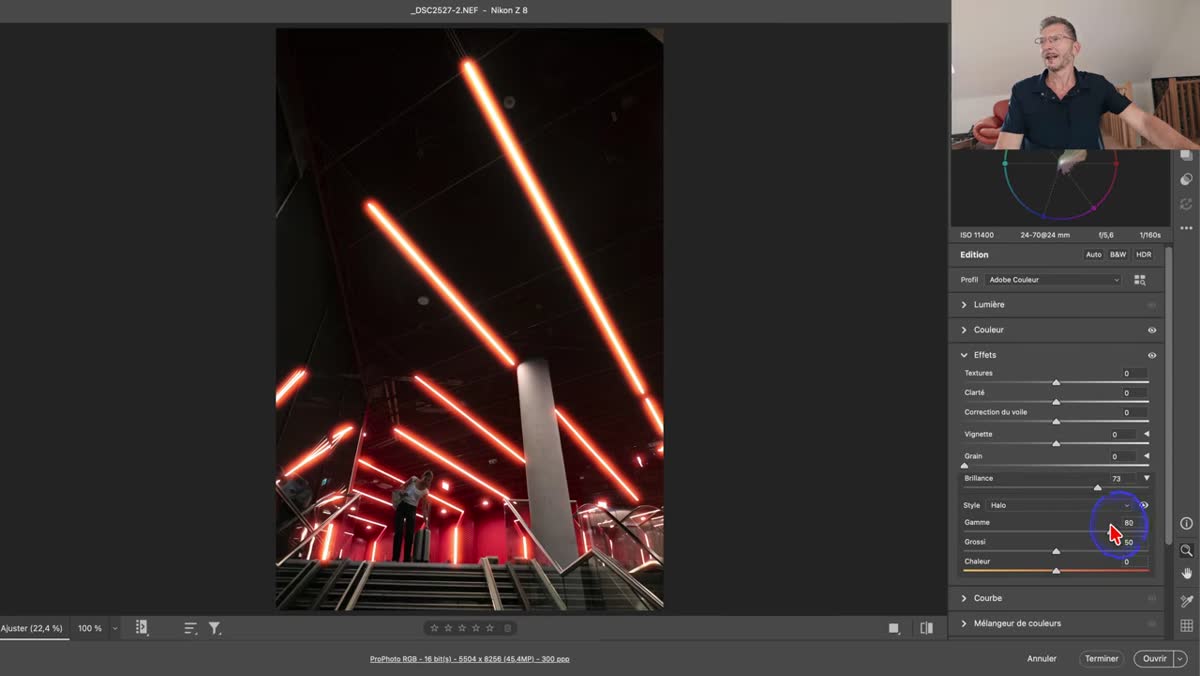Open the filter funnel icon
Image resolution: width=1200 pixels, height=676 pixels.
click(x=214, y=628)
